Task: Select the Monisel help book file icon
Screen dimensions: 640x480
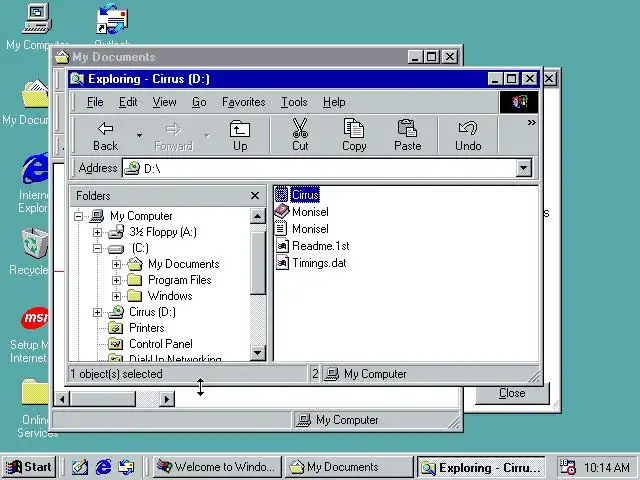Action: [282, 211]
